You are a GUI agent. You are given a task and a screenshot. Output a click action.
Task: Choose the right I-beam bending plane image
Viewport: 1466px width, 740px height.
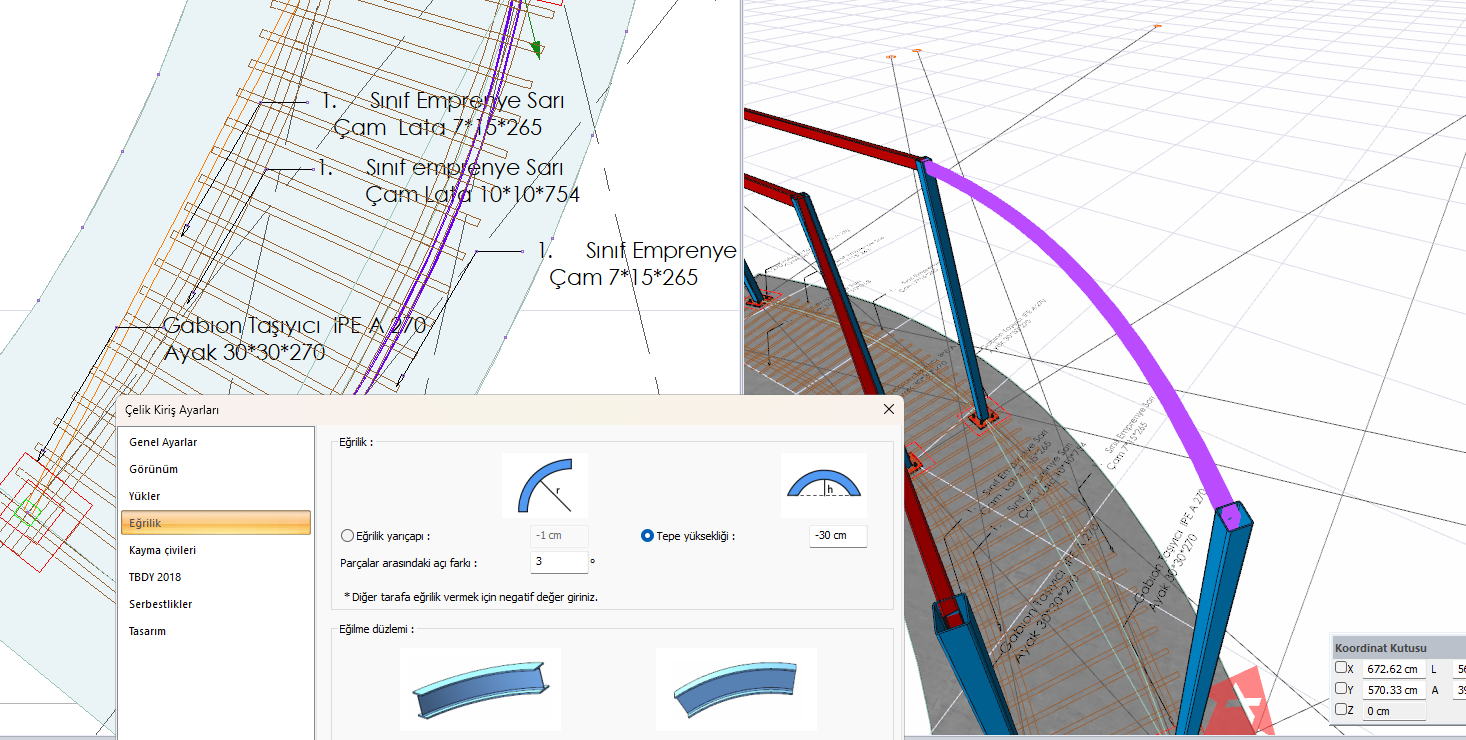(x=736, y=689)
